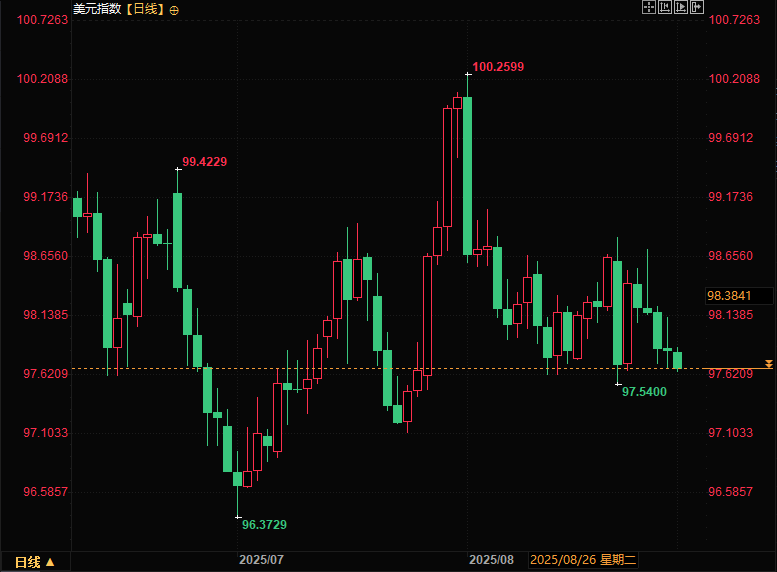The image size is (777, 572).
Task: Click the left axis 99.1736 value
Action: (x=46, y=197)
